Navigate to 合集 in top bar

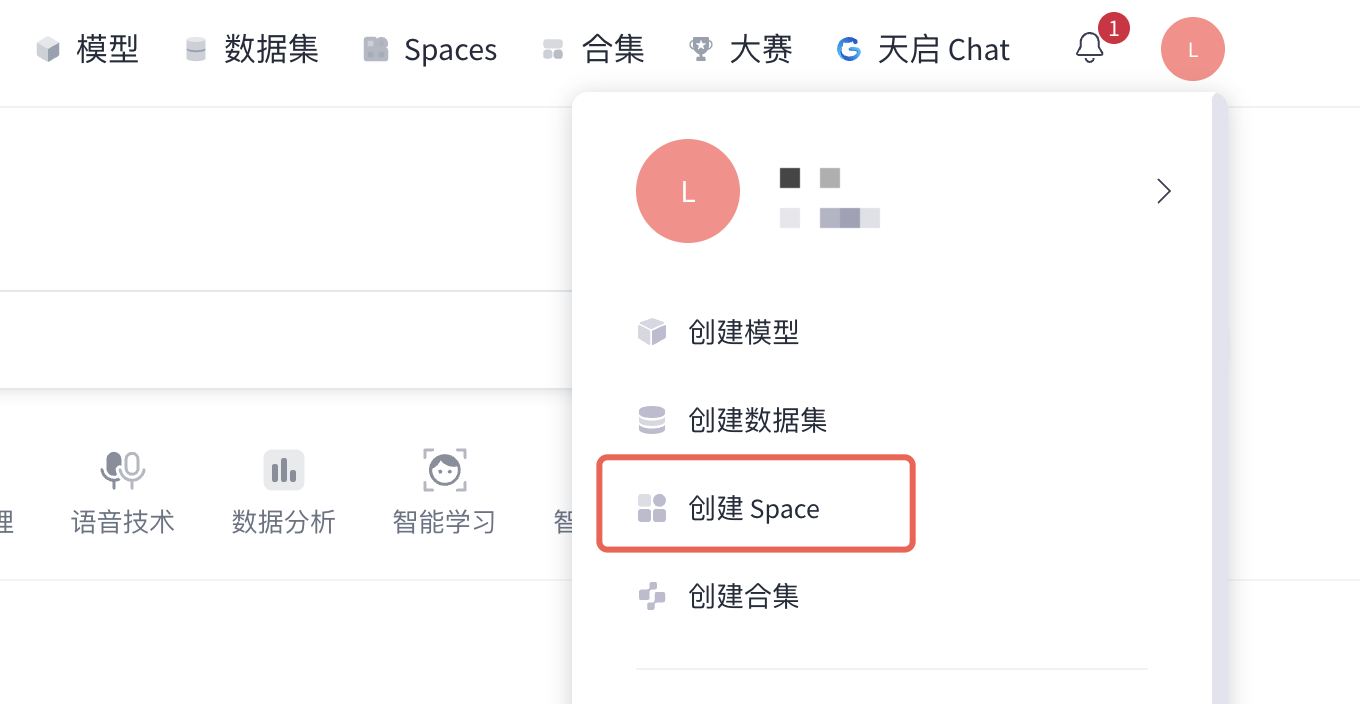(593, 49)
